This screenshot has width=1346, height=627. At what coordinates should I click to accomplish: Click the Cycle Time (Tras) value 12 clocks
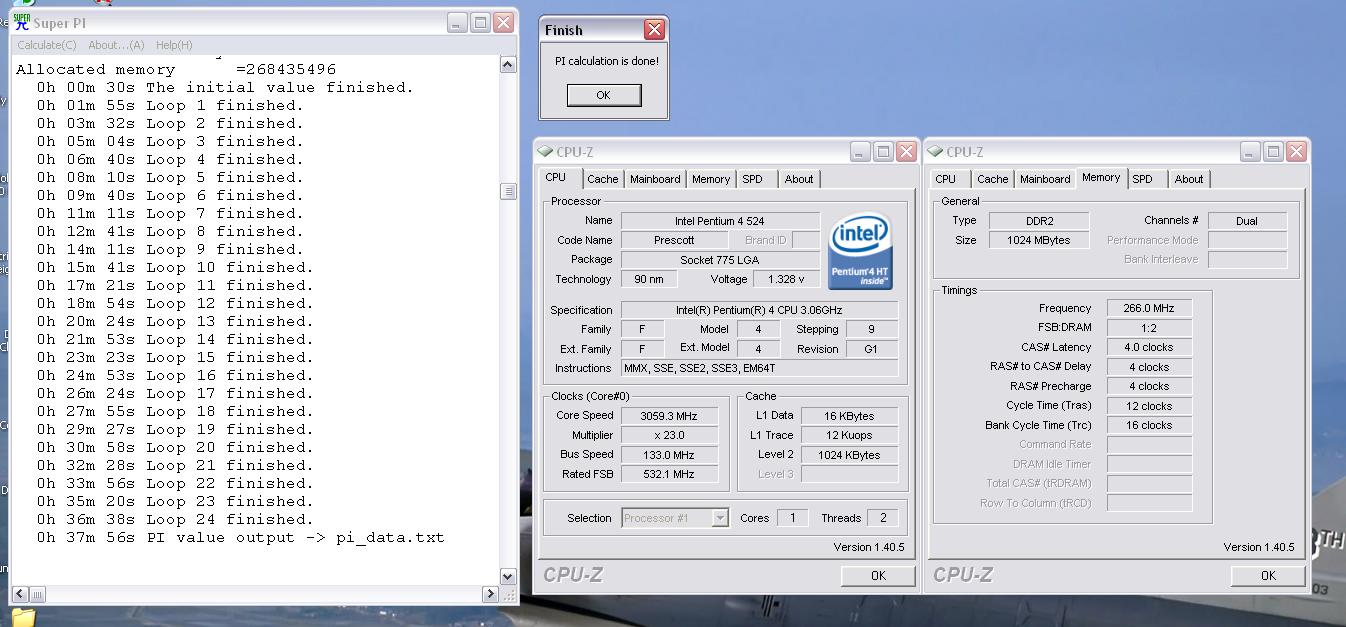pyautogui.click(x=1149, y=406)
